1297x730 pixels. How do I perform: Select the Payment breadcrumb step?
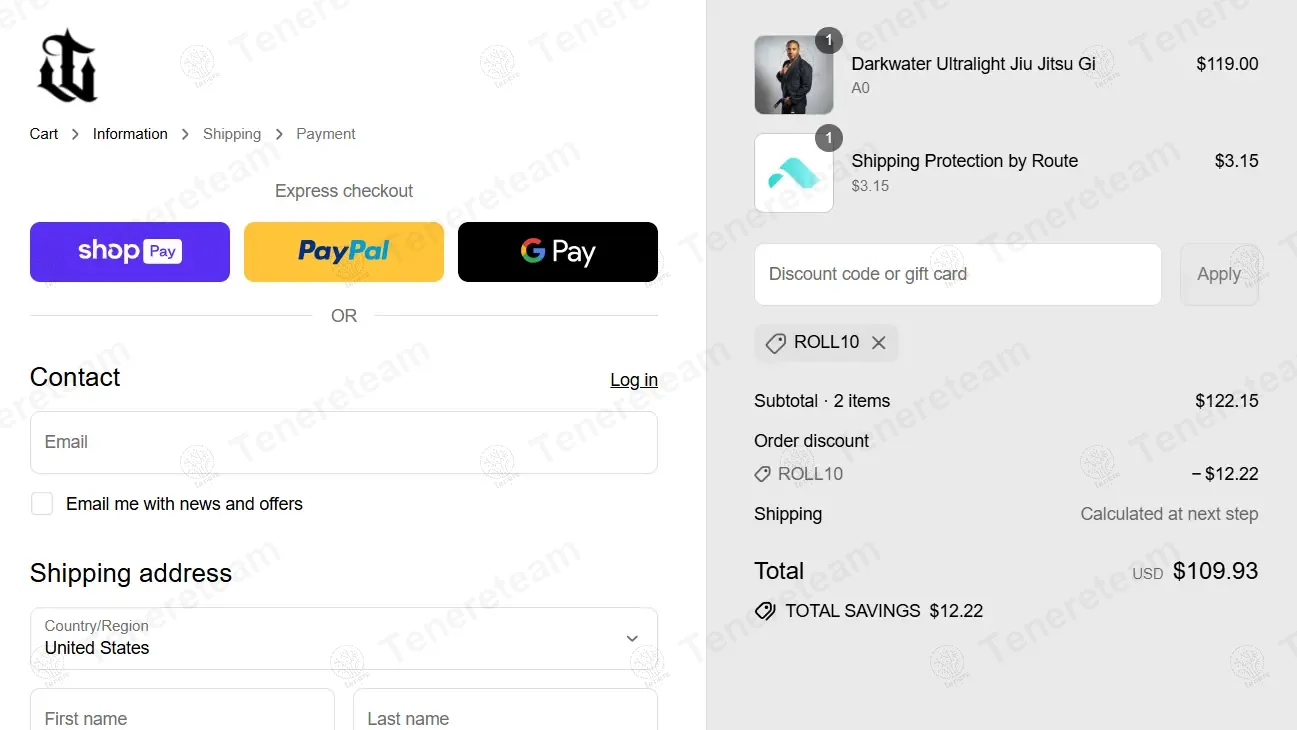(x=326, y=134)
